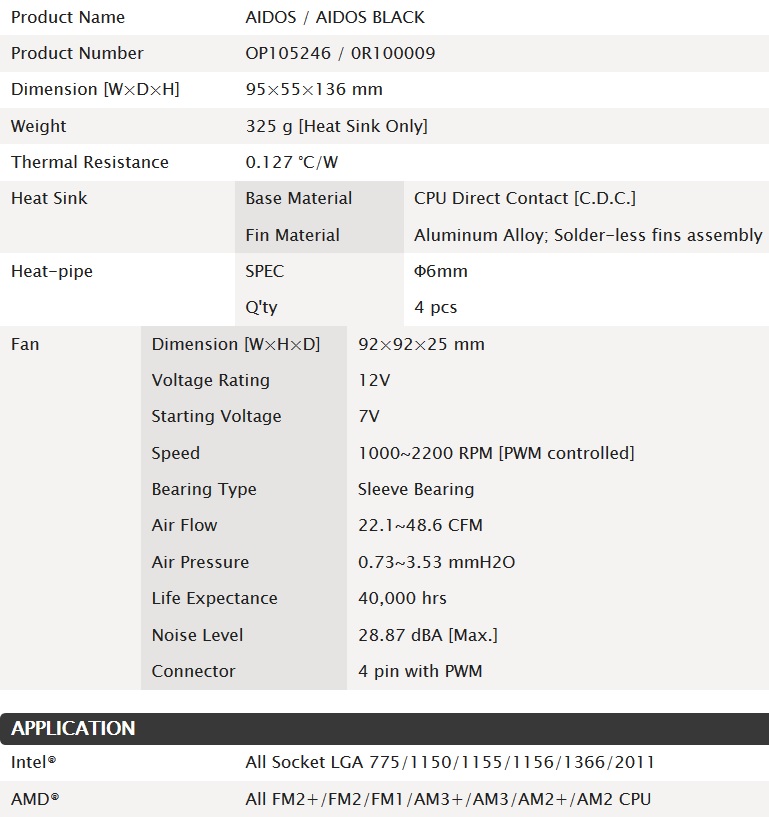Select the product number OP105246 / 0R100009
The height and width of the screenshot is (817, 769).
(340, 53)
